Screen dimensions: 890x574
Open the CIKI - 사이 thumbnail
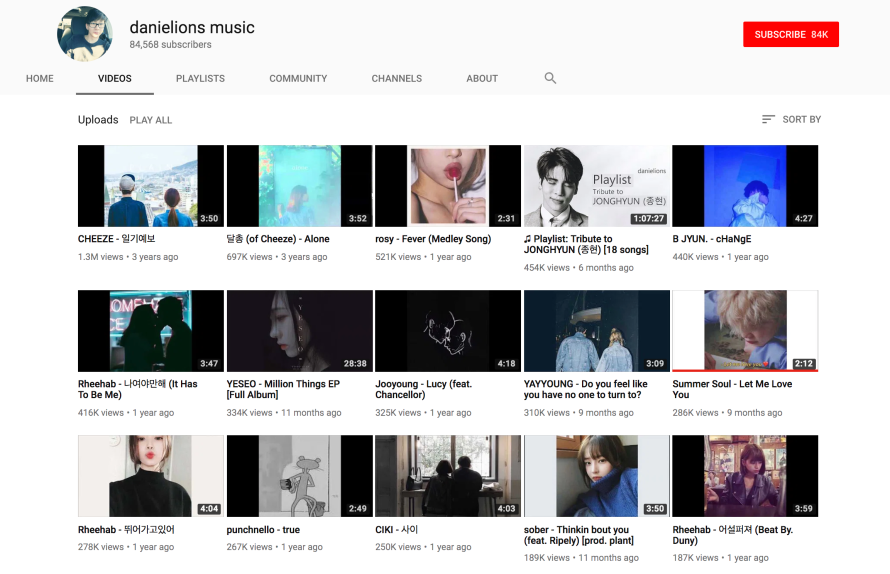448,476
